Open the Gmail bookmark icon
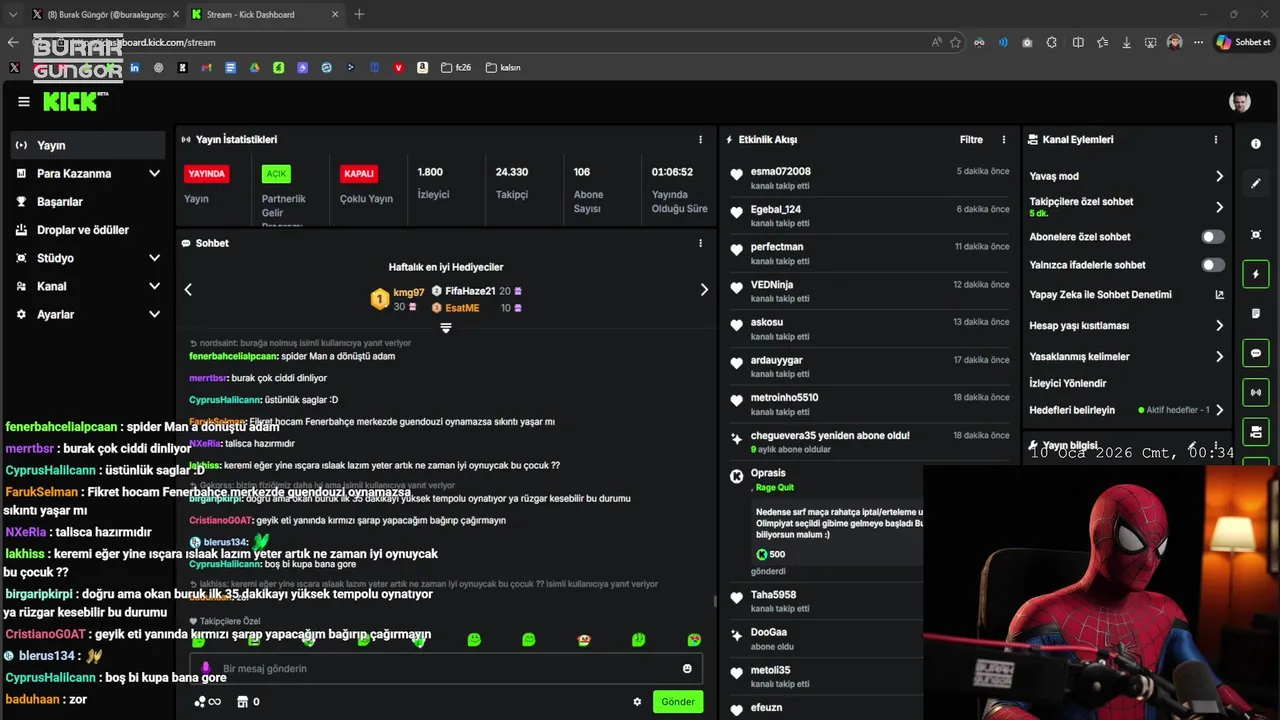The width and height of the screenshot is (1280, 720). click(x=206, y=68)
